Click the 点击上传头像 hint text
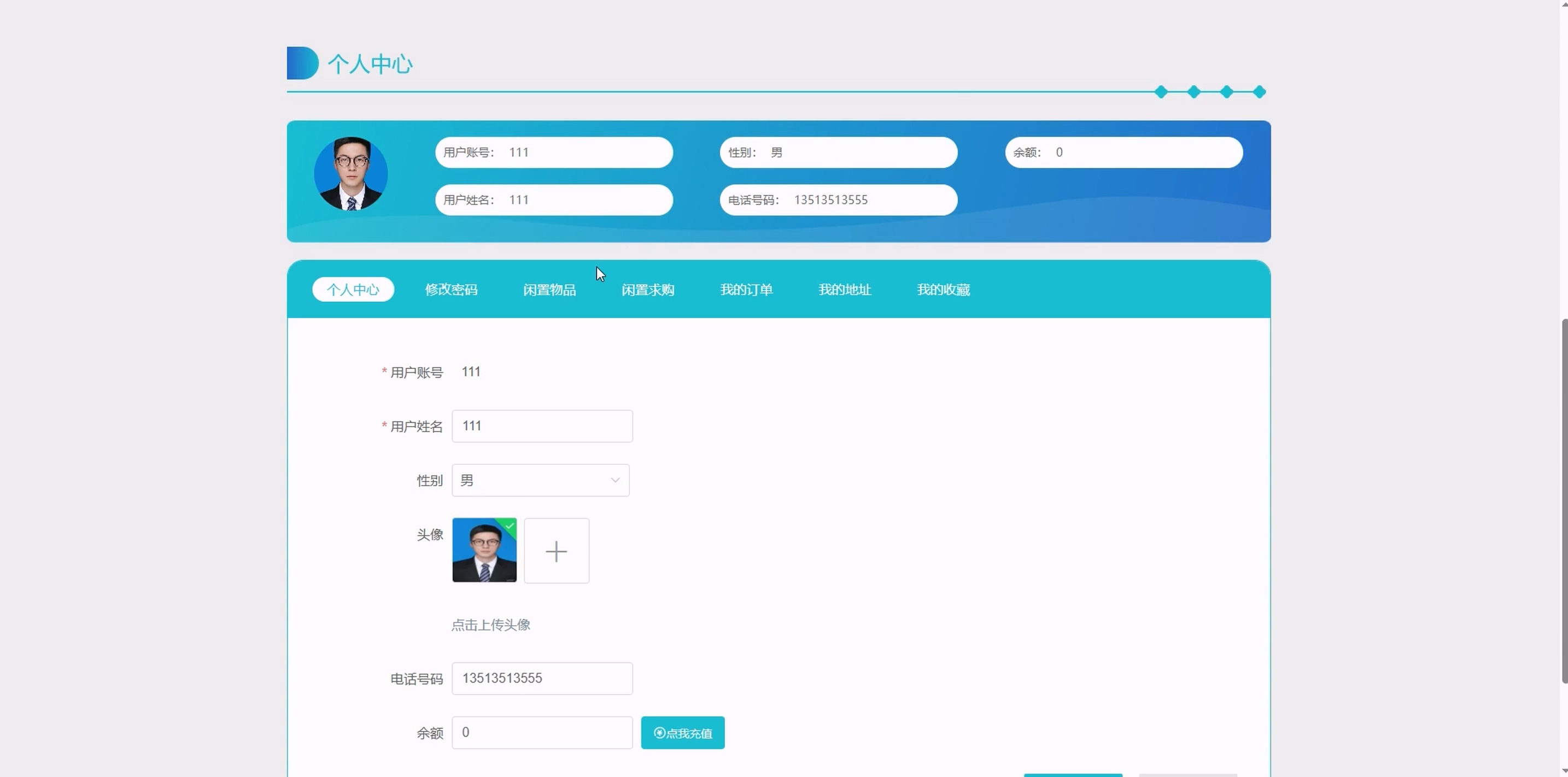Image resolution: width=1568 pixels, height=777 pixels. coord(490,625)
